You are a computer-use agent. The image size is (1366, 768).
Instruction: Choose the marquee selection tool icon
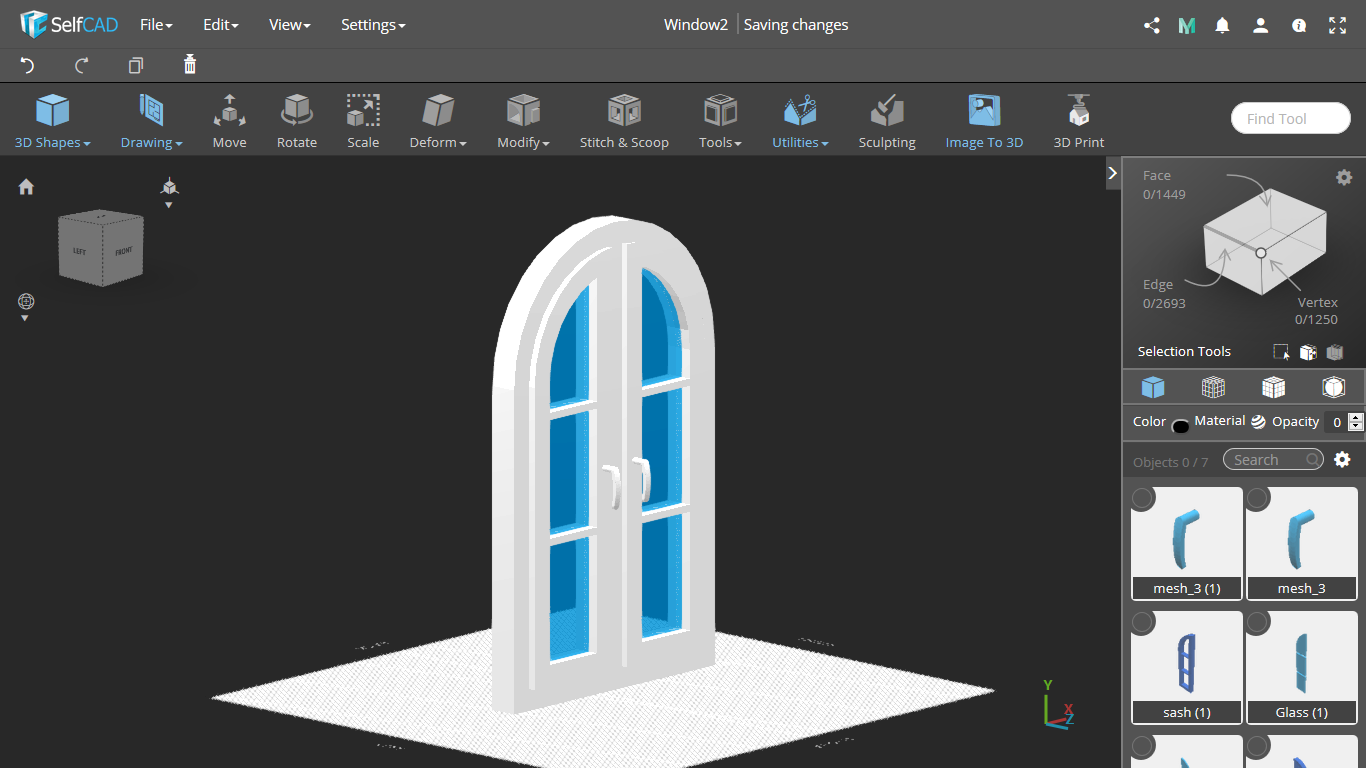(x=1281, y=352)
